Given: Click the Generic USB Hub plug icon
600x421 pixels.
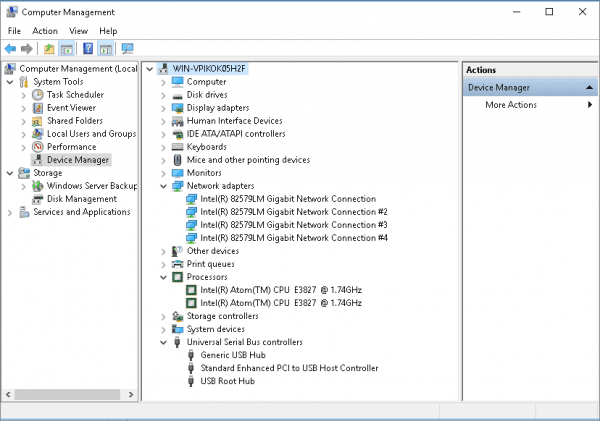Looking at the screenshot, I should pos(191,355).
